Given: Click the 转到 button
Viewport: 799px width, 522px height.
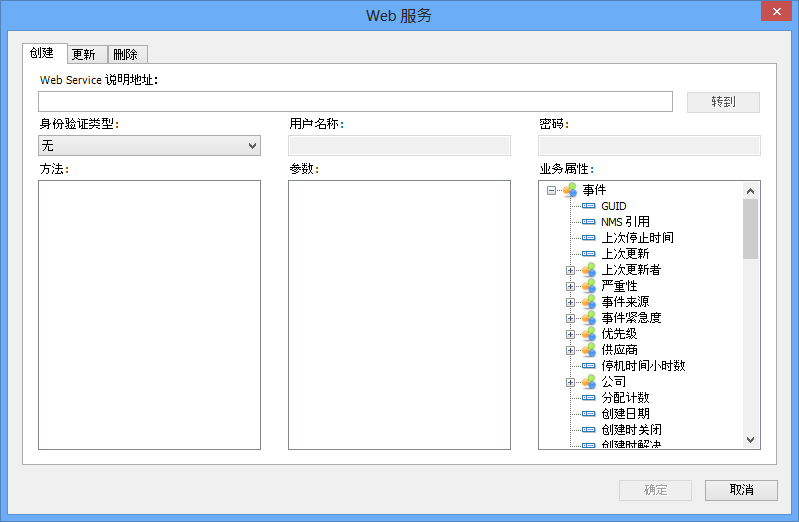Looking at the screenshot, I should [x=723, y=102].
